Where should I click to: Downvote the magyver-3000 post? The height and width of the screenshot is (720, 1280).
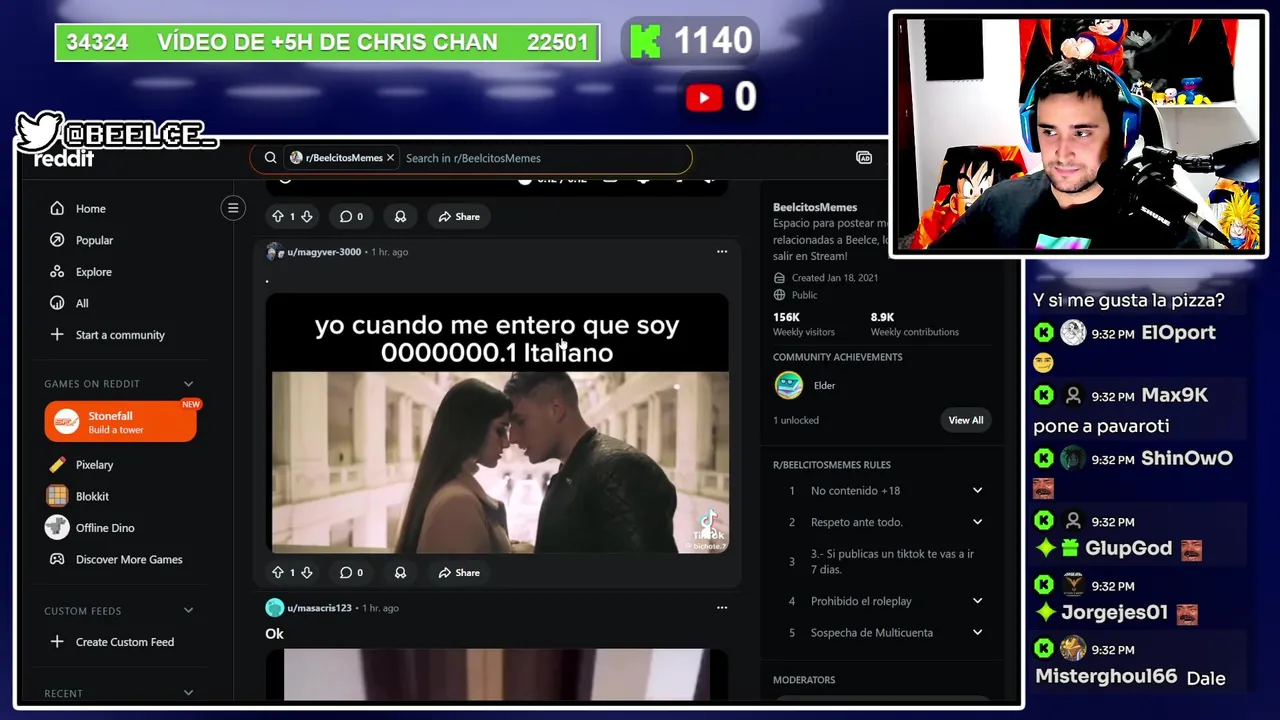[307, 573]
